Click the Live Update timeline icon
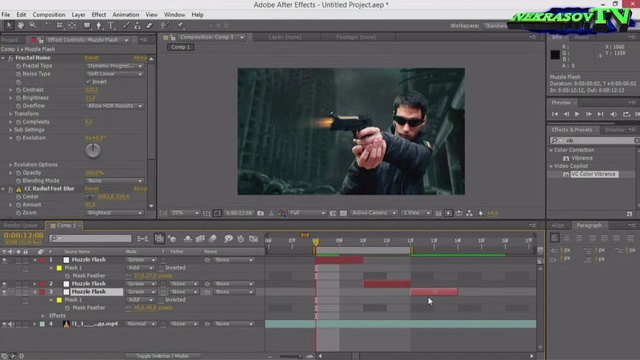The image size is (640, 360). coord(159,239)
